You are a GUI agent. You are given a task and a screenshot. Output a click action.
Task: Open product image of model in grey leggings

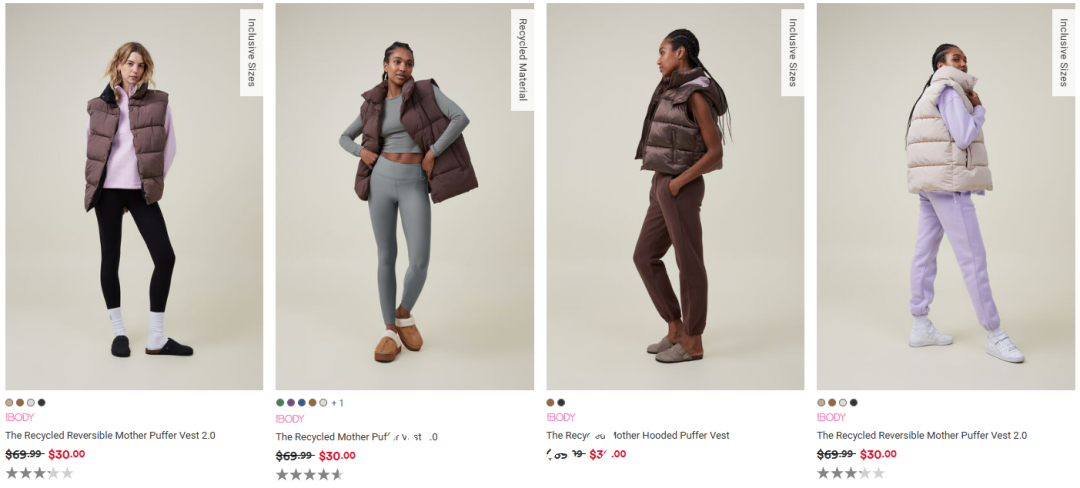point(404,196)
